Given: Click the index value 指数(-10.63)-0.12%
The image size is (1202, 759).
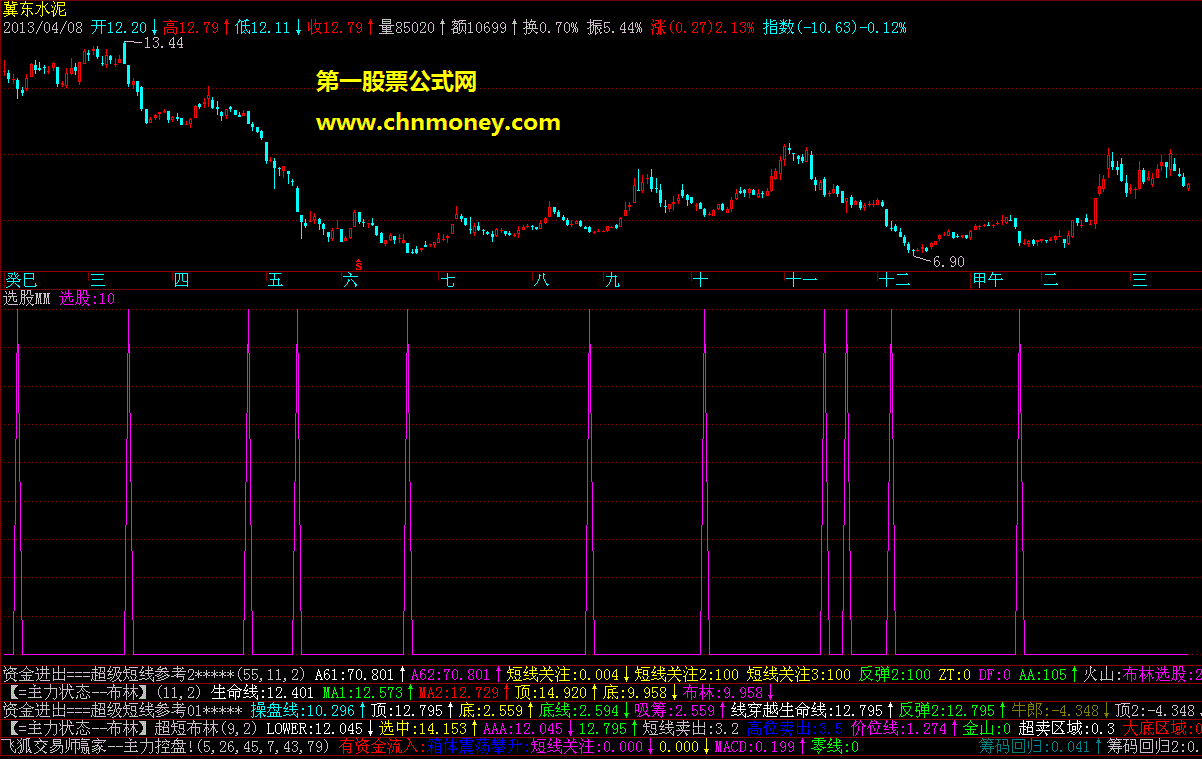Looking at the screenshot, I should (835, 27).
